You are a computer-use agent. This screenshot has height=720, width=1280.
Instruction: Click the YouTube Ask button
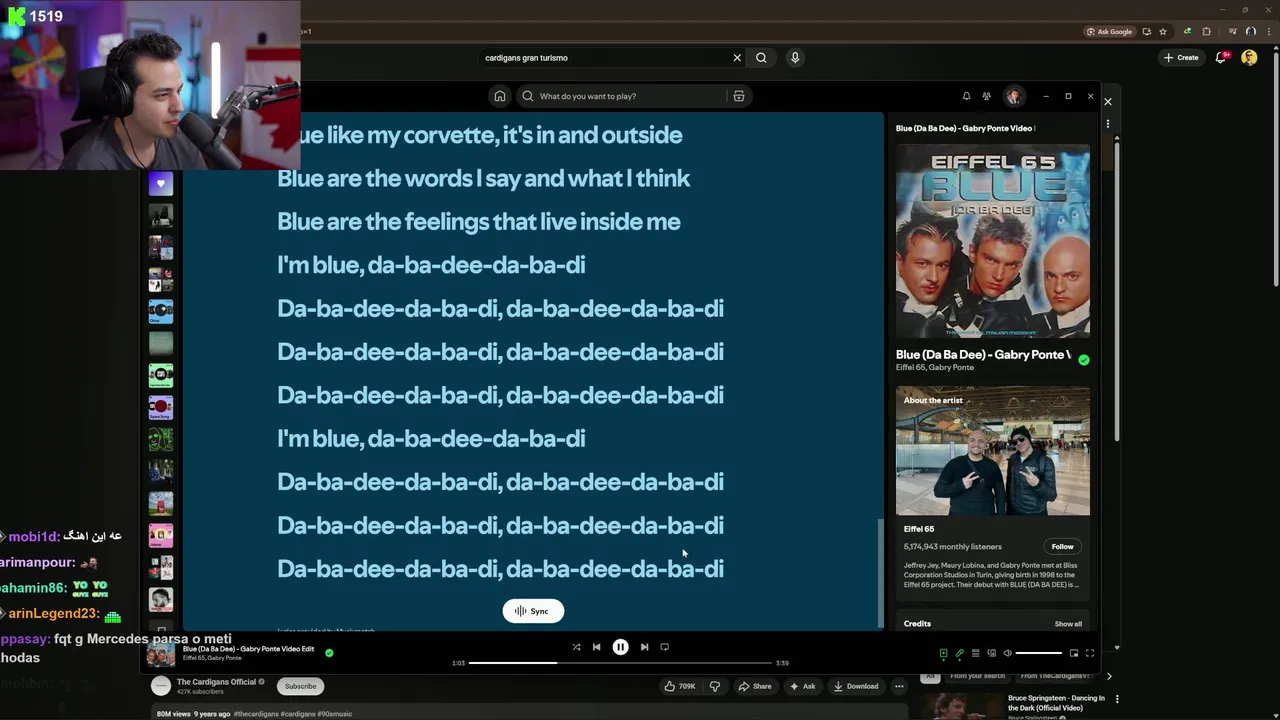click(x=802, y=686)
